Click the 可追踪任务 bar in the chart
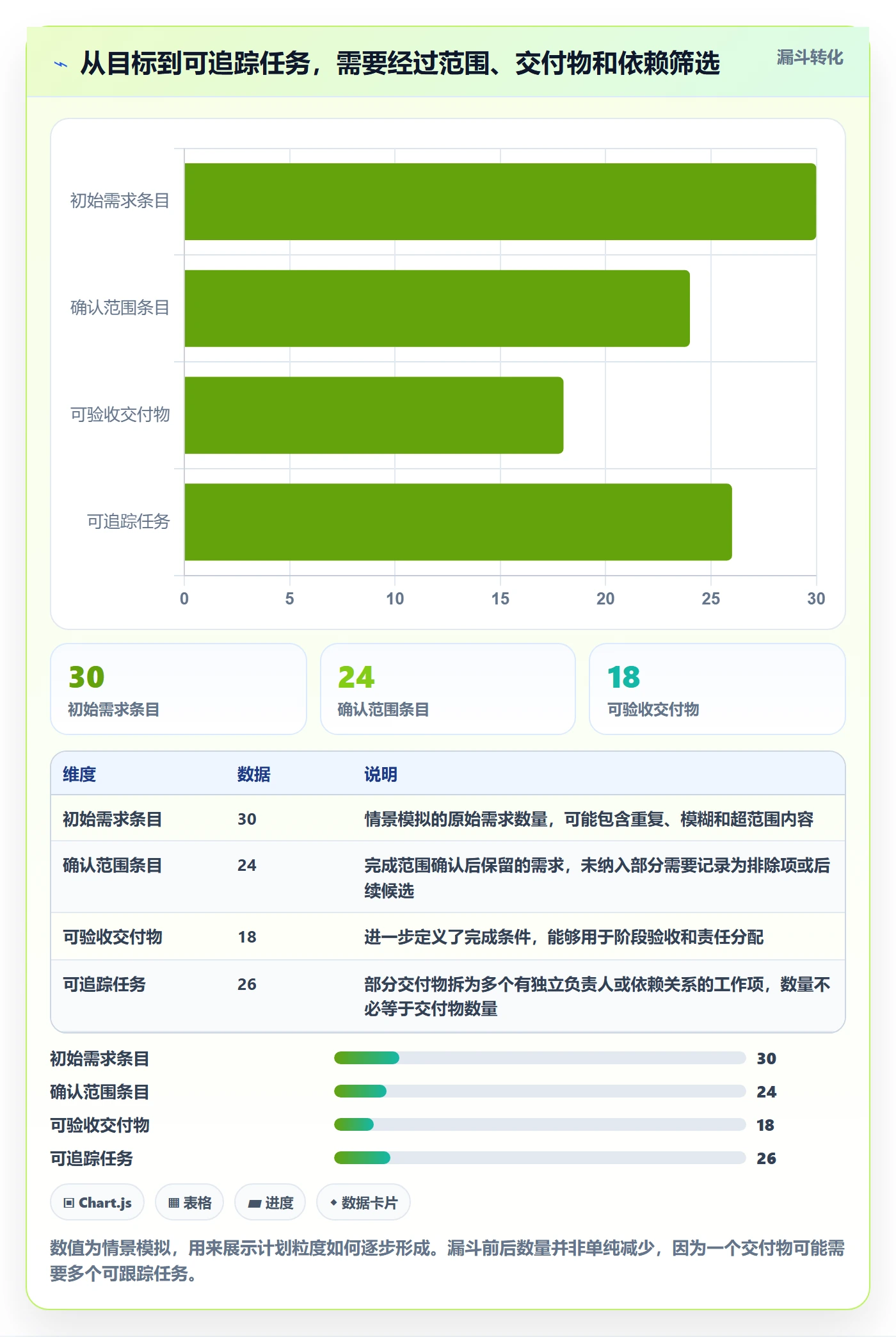The height and width of the screenshot is (1337, 896). (458, 522)
